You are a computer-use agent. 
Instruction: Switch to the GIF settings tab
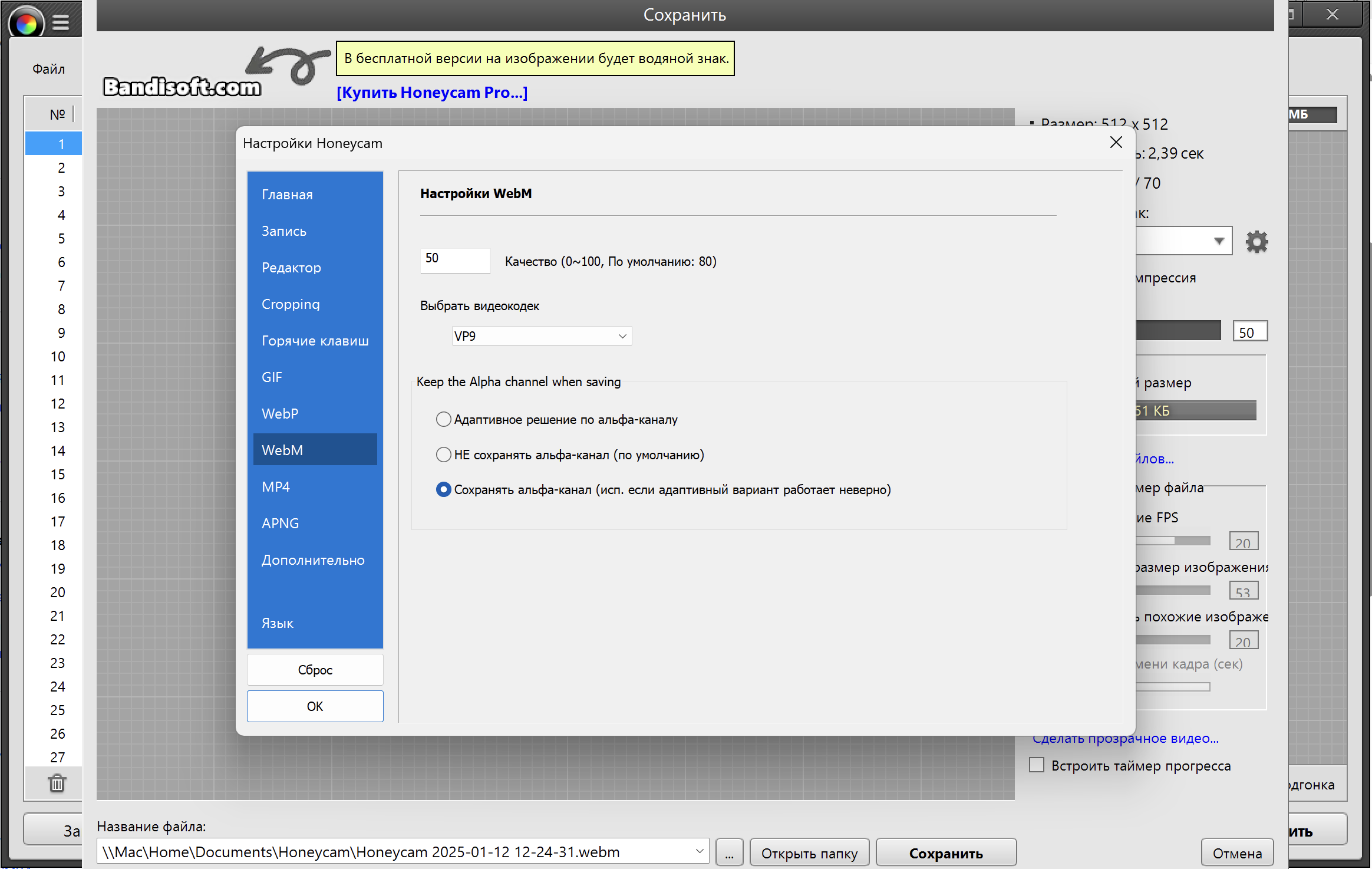[272, 377]
